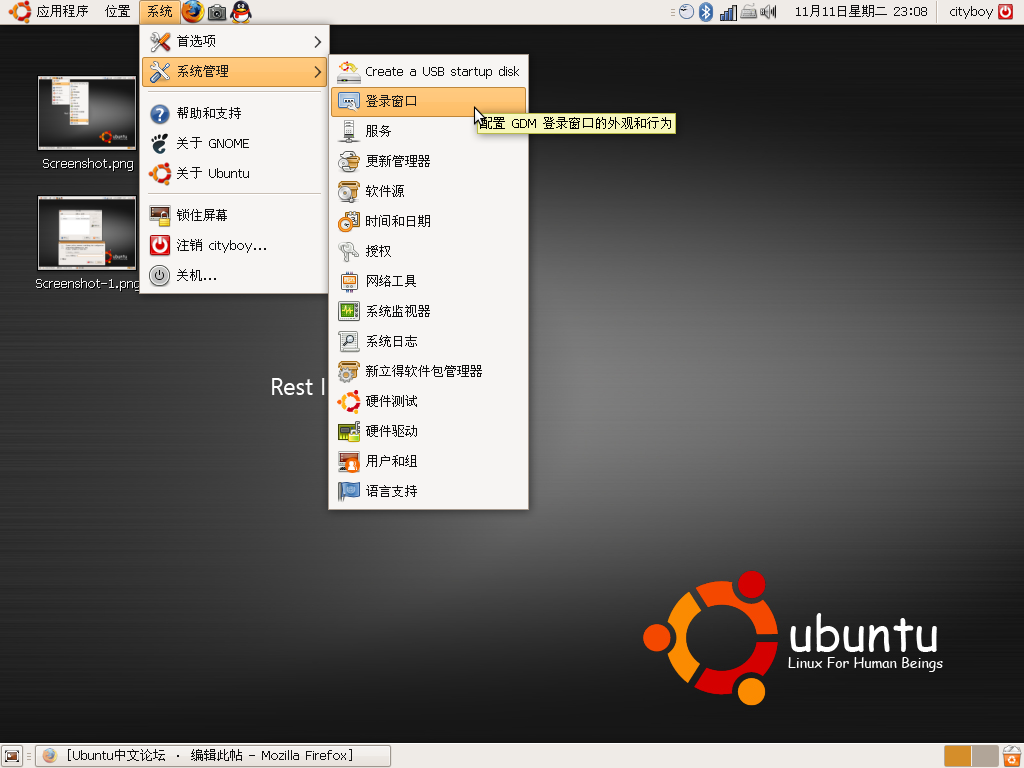Viewport: 1024px width, 768px height.
Task: Open the Bluetooth tray icon
Action: tap(705, 12)
